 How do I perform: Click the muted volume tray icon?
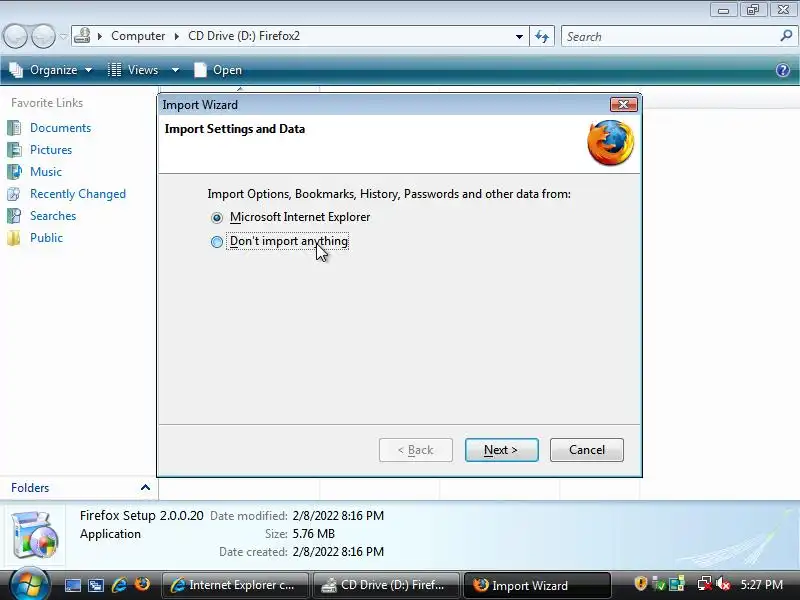(x=723, y=584)
